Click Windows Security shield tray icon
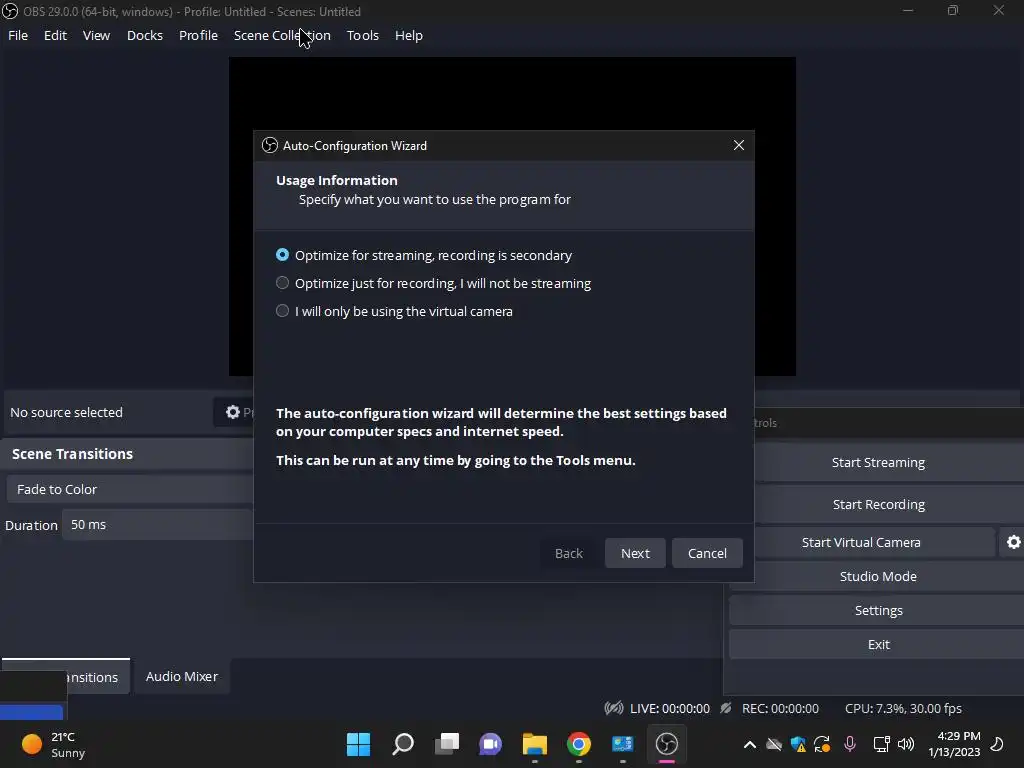1024x768 pixels. [797, 744]
